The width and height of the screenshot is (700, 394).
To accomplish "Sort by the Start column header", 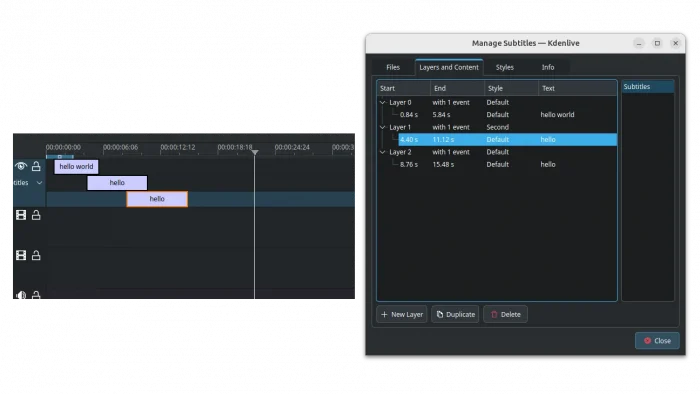I will click(x=404, y=88).
